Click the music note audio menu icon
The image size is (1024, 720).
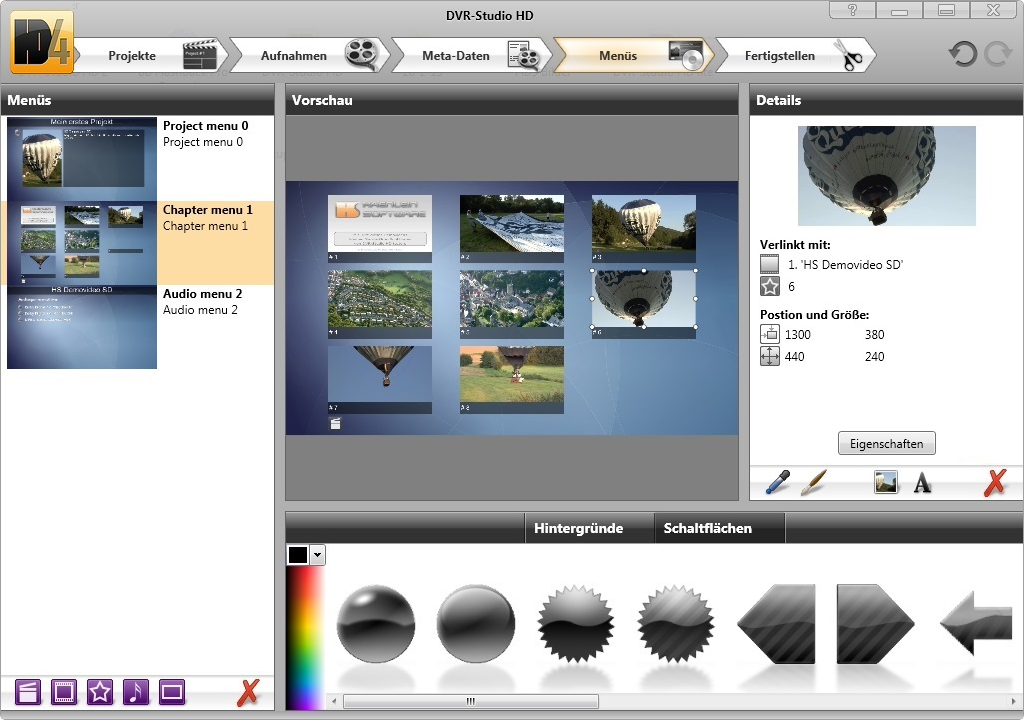point(135,691)
